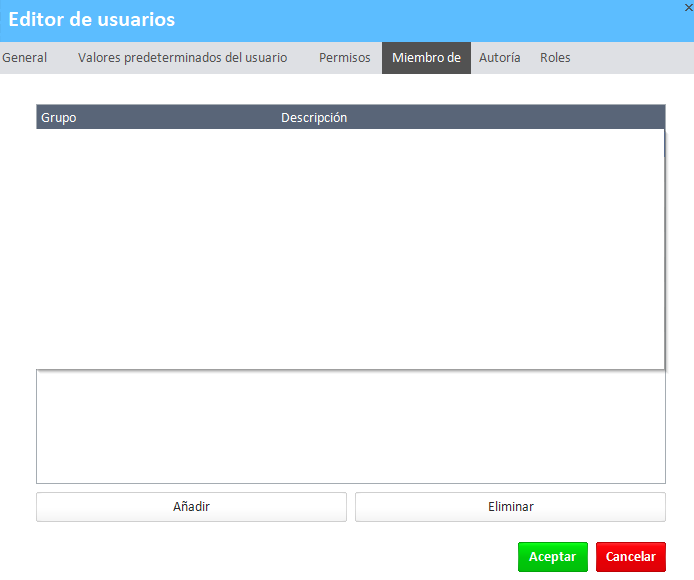Switch to the Roles tab
Viewport: 694px width, 580px height.
555,58
